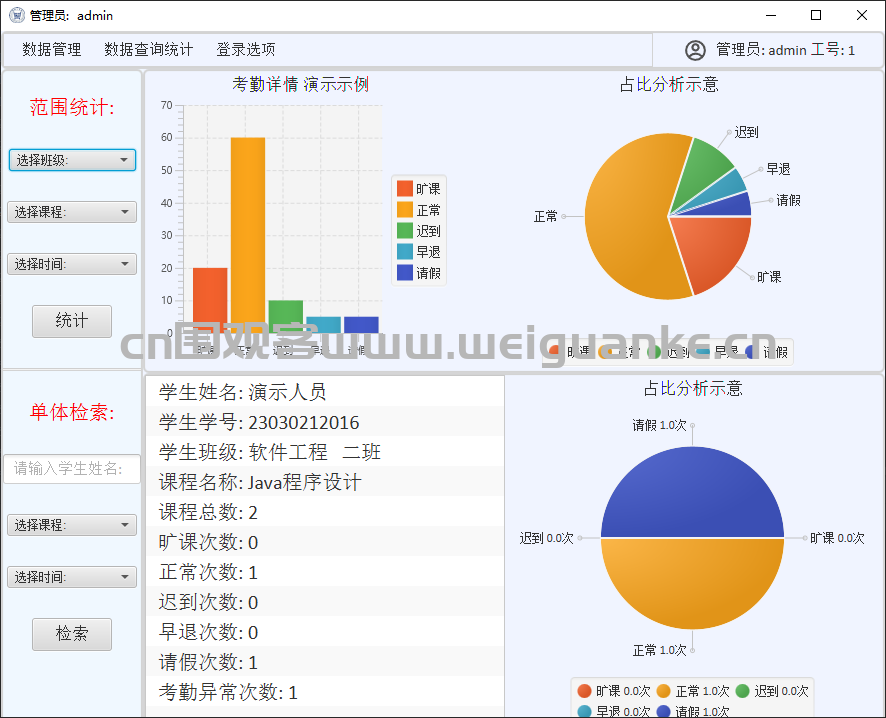Screen dimensions: 886x718
Task: Expand the 选择班级 dropdown
Action: (x=72, y=160)
